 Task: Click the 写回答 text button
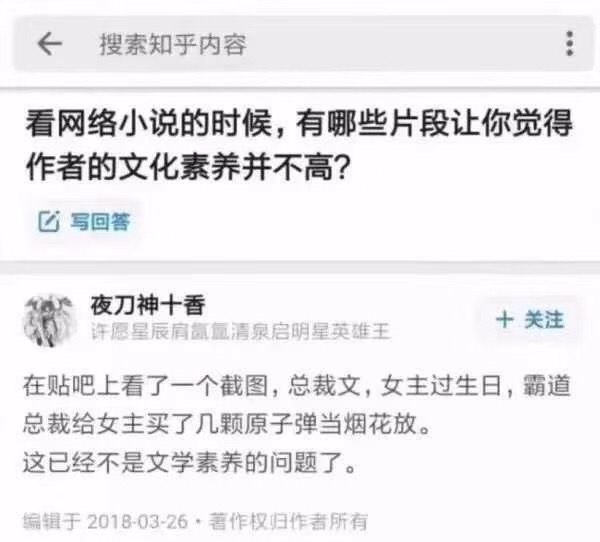coord(100,221)
